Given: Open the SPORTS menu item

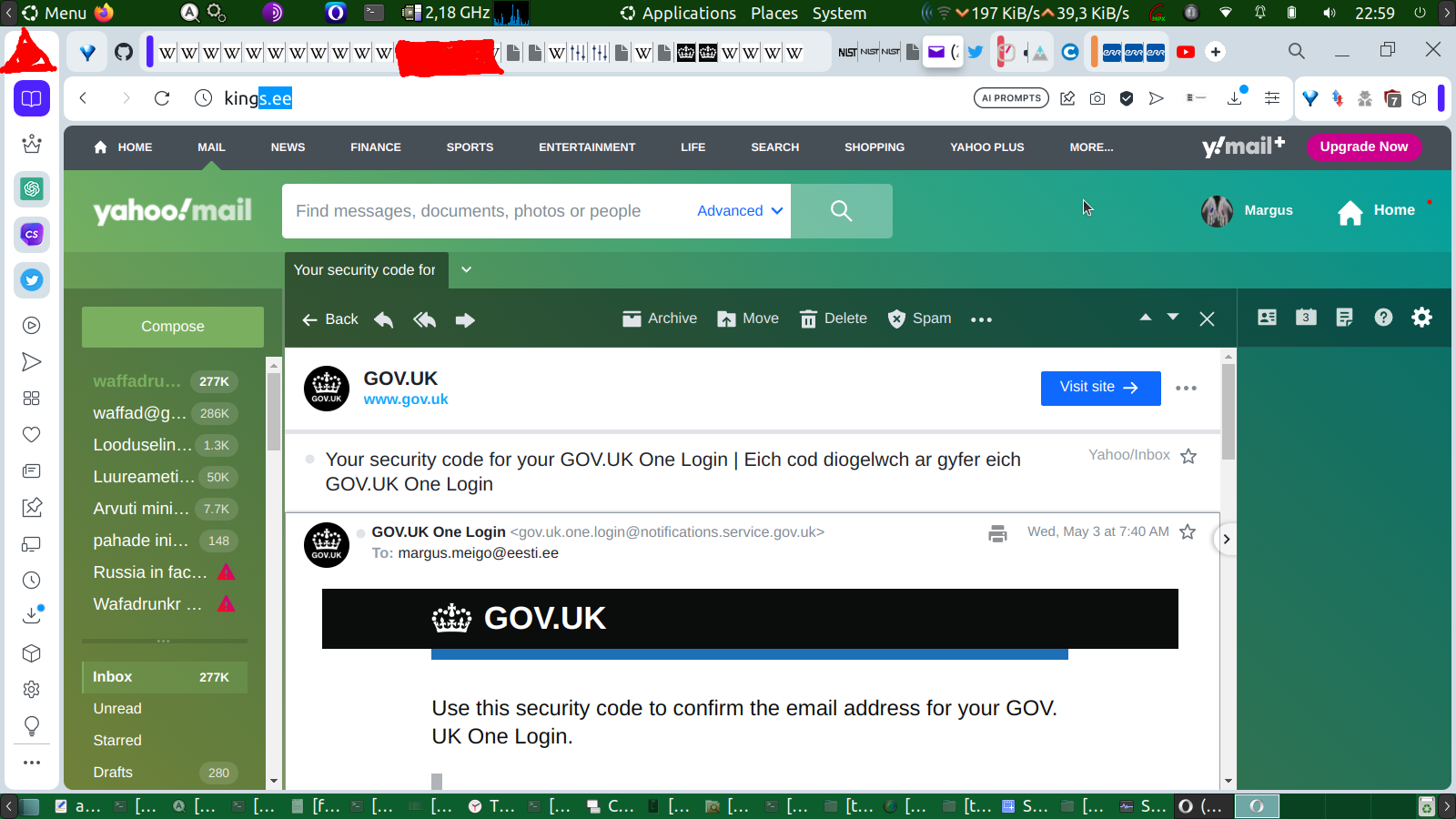Looking at the screenshot, I should tap(470, 147).
